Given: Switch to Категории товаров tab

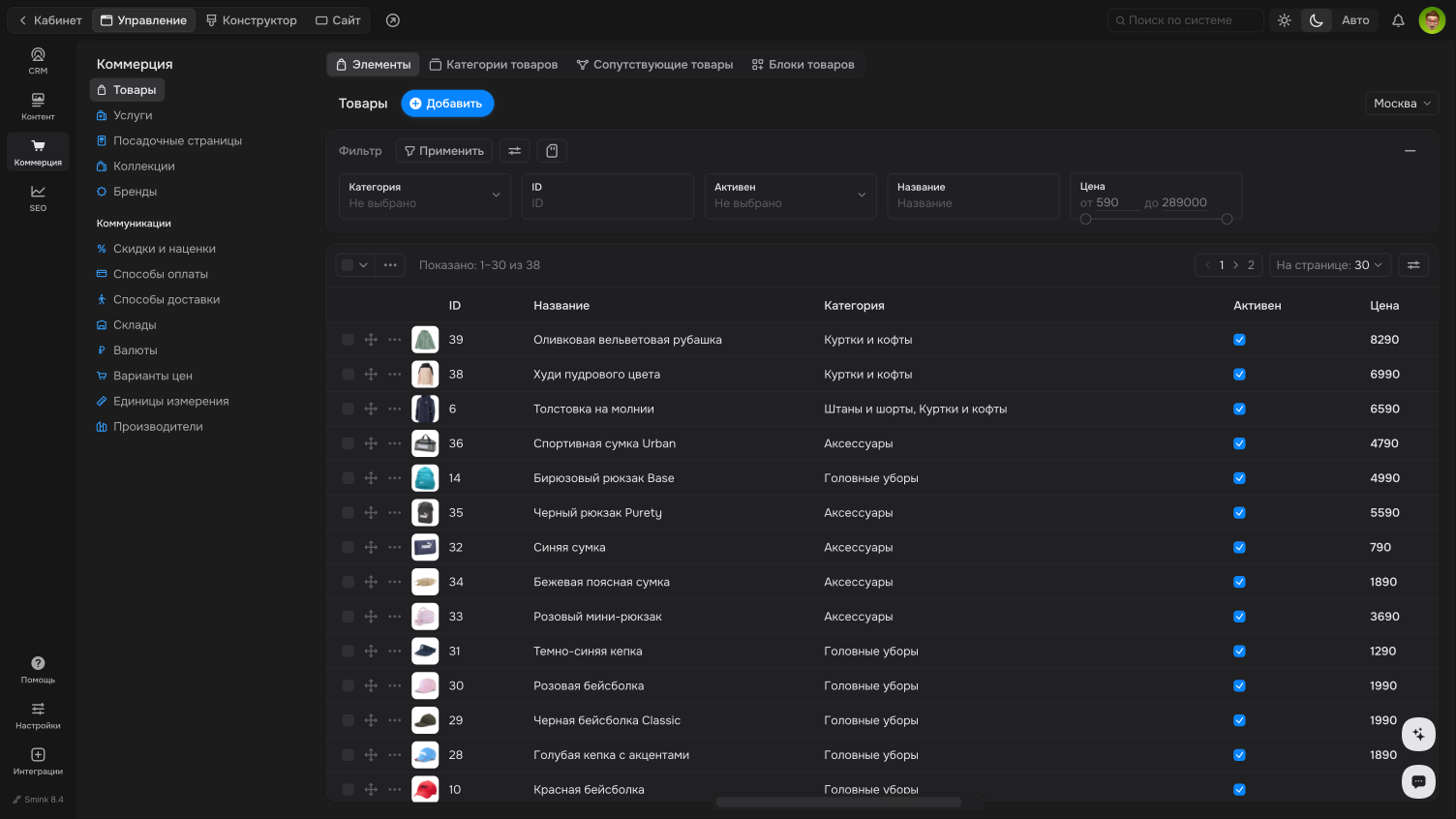Looking at the screenshot, I should tap(494, 65).
